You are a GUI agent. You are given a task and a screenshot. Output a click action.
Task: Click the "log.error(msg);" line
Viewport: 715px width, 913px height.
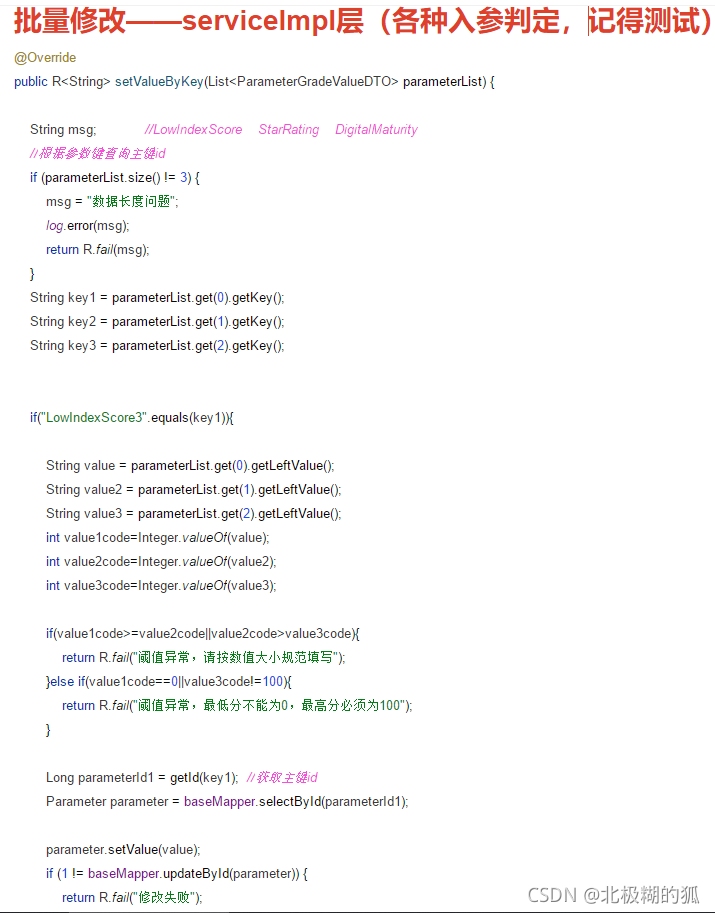pyautogui.click(x=88, y=225)
